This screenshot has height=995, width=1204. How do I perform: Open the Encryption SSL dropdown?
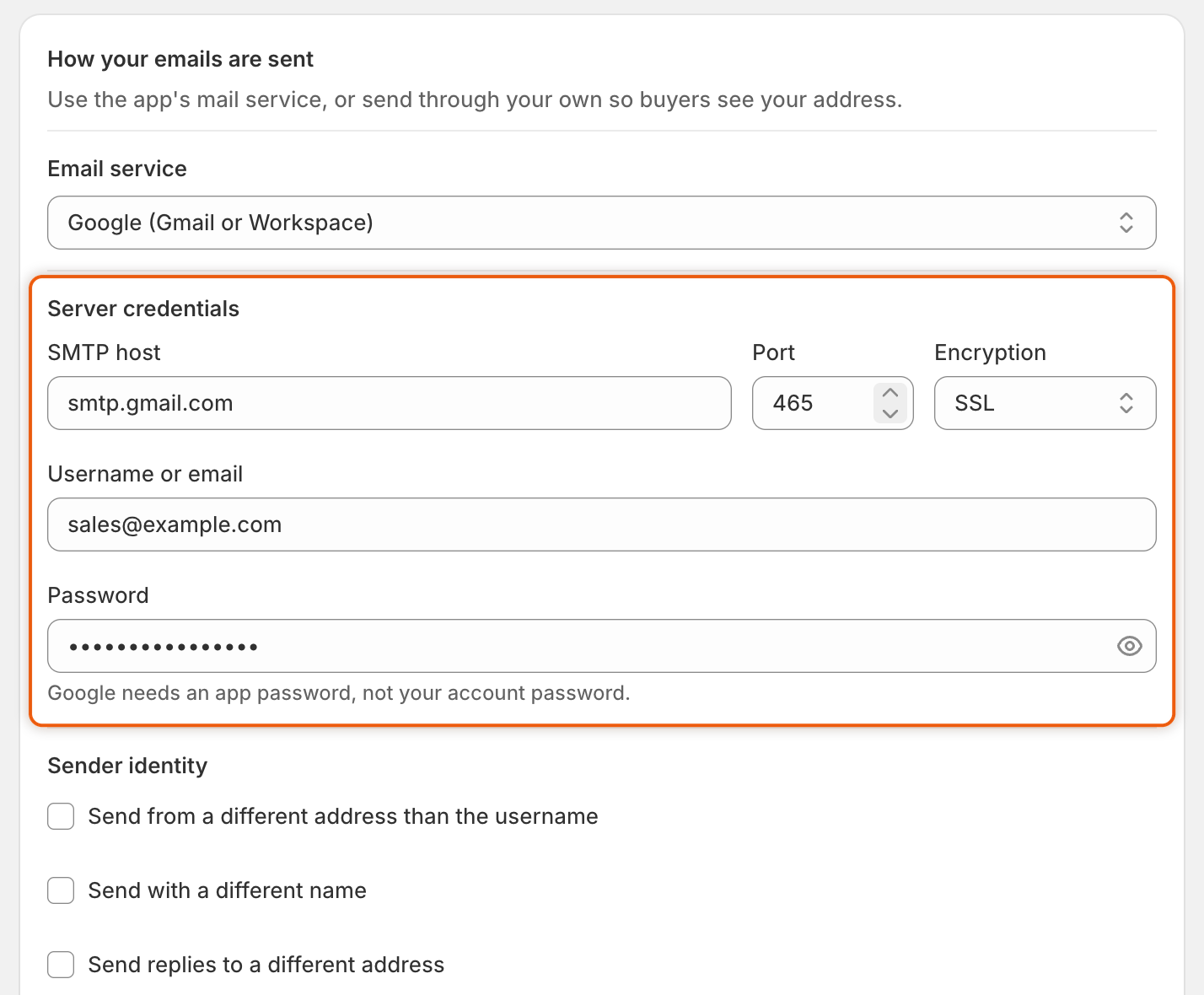[1045, 403]
